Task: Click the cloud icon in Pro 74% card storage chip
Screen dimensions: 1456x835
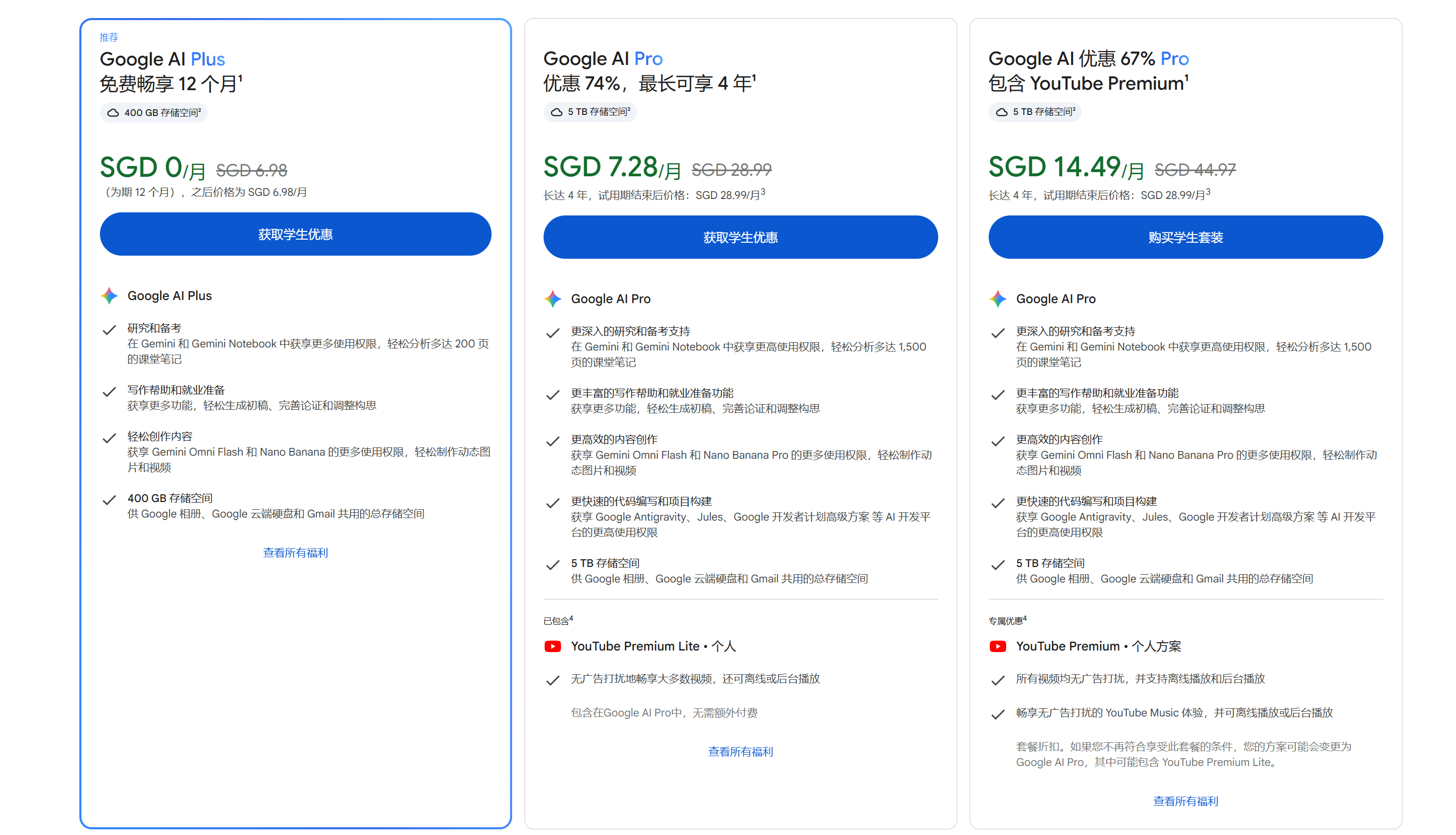Action: [x=556, y=112]
